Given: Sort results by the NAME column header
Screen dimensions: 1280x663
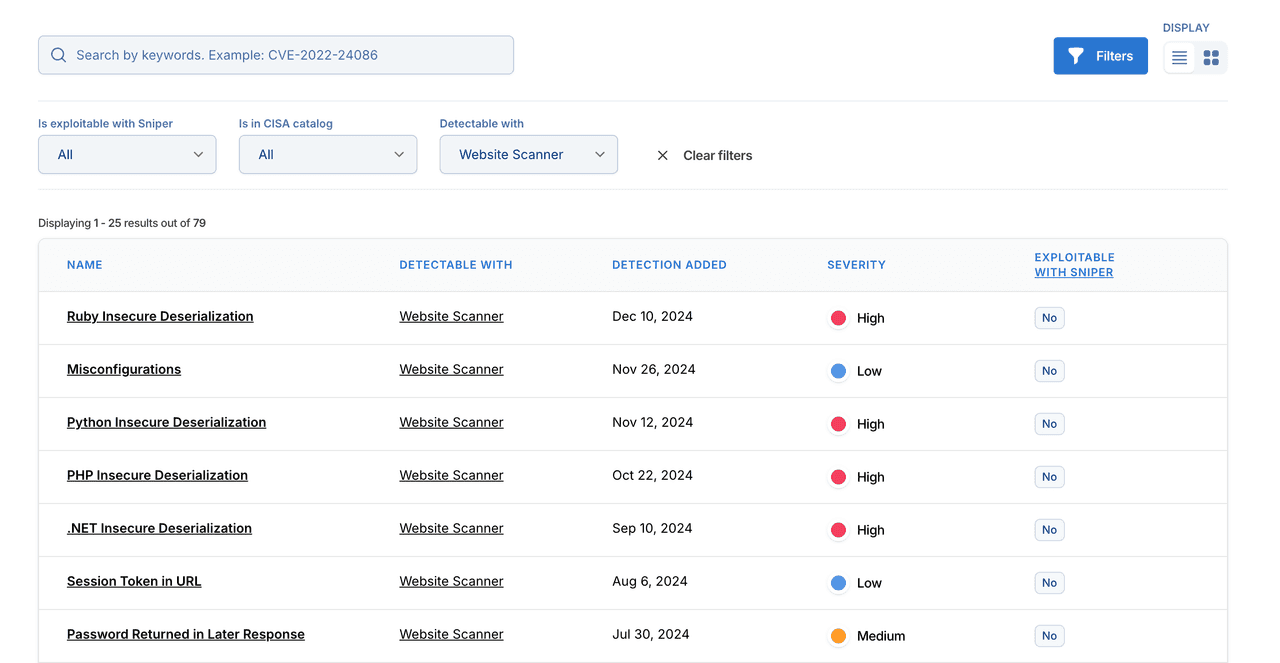Looking at the screenshot, I should pyautogui.click(x=84, y=264).
